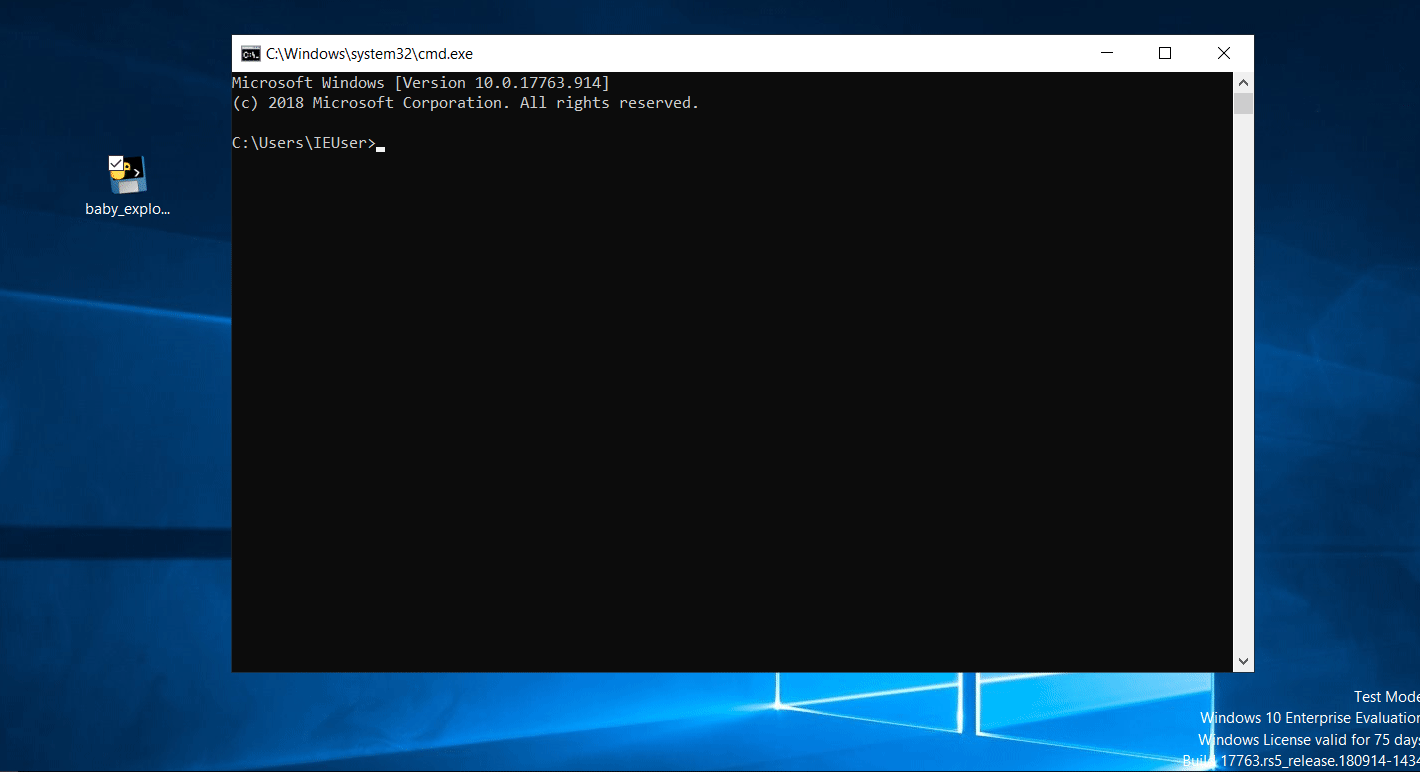Click the C:\Windows\system32\cmd.exe title bar text

(x=369, y=54)
